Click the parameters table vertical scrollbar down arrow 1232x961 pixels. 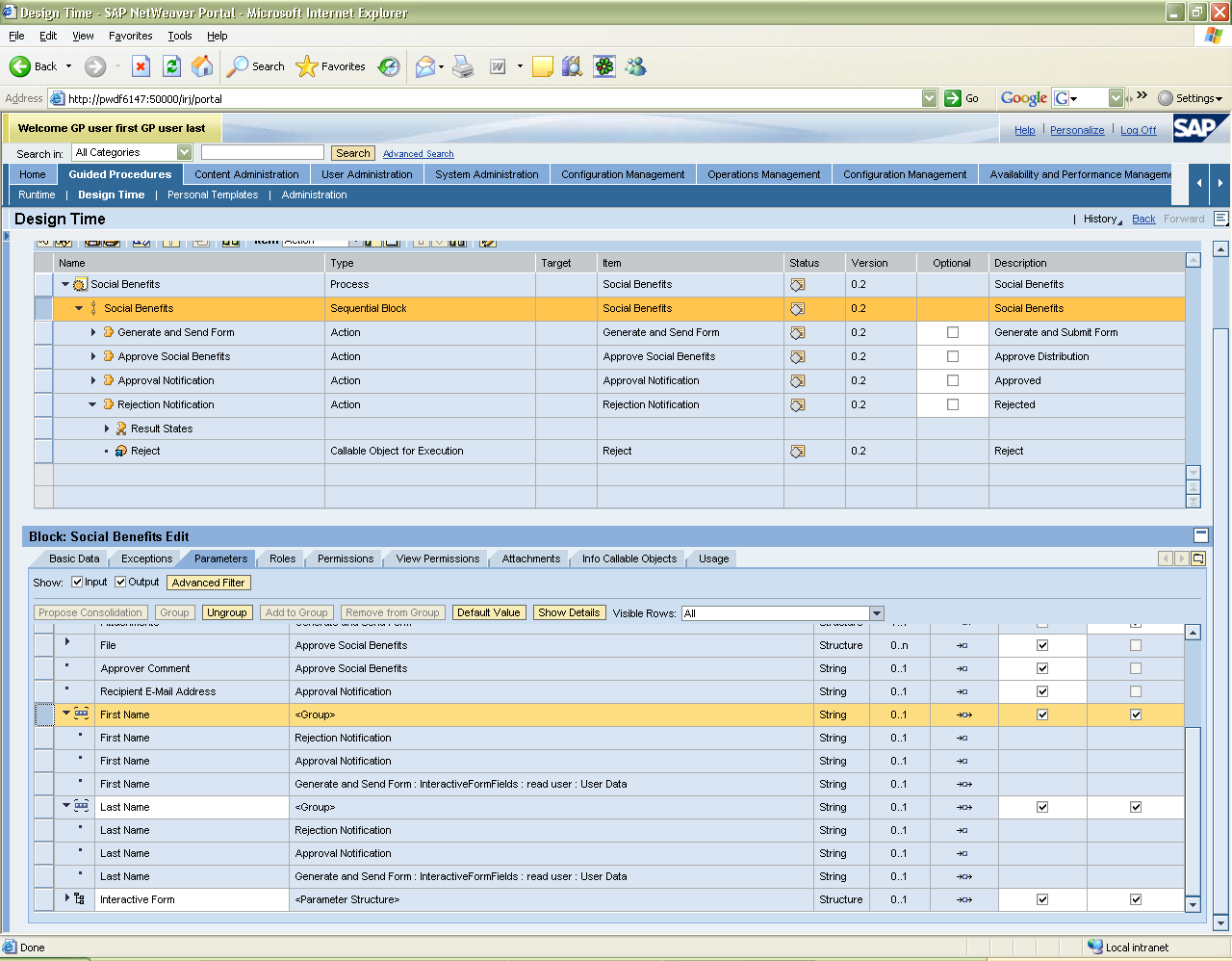click(1193, 904)
